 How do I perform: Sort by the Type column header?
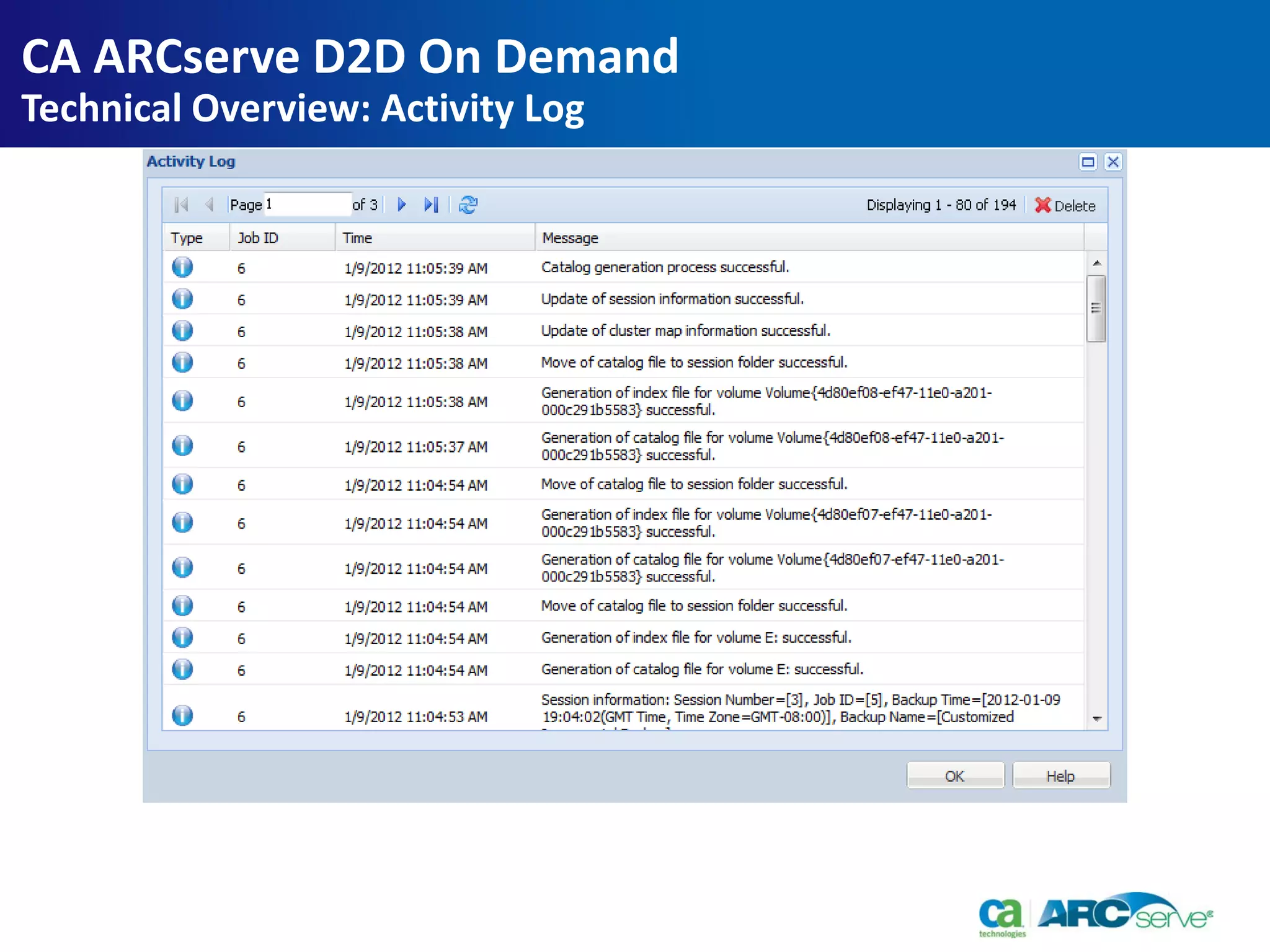pyautogui.click(x=196, y=238)
